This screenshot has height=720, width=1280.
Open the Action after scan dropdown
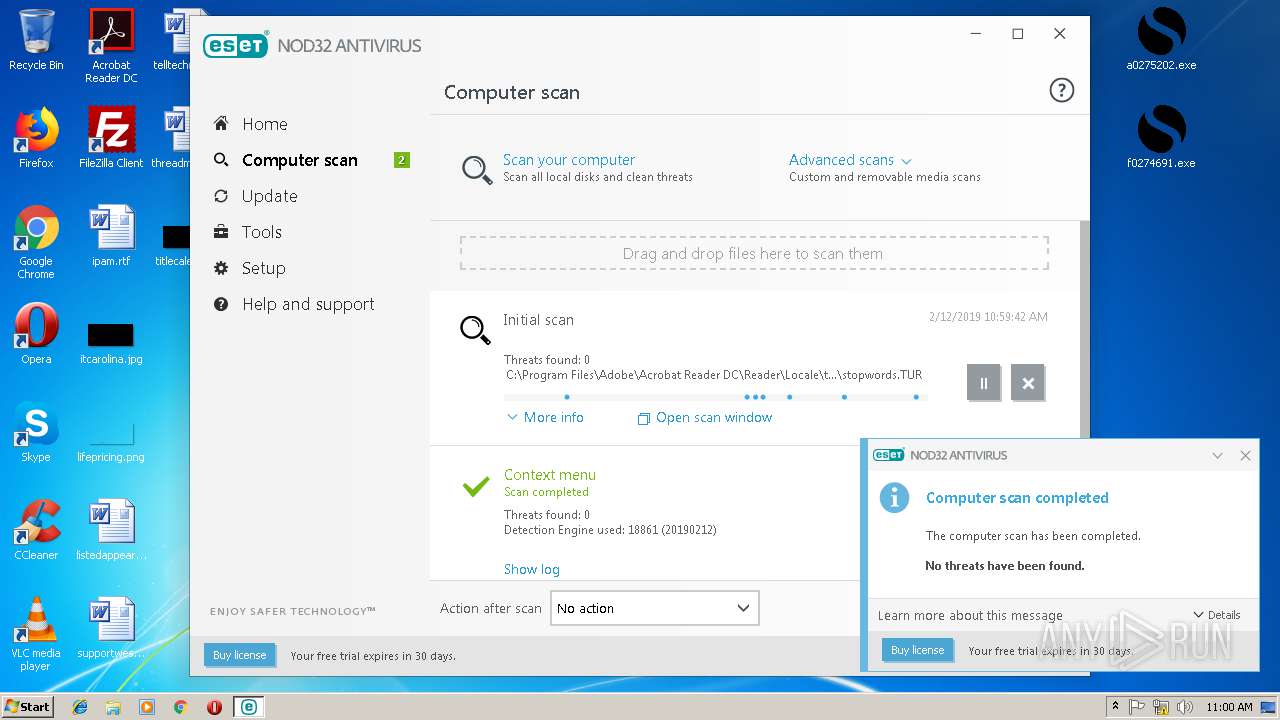point(654,608)
